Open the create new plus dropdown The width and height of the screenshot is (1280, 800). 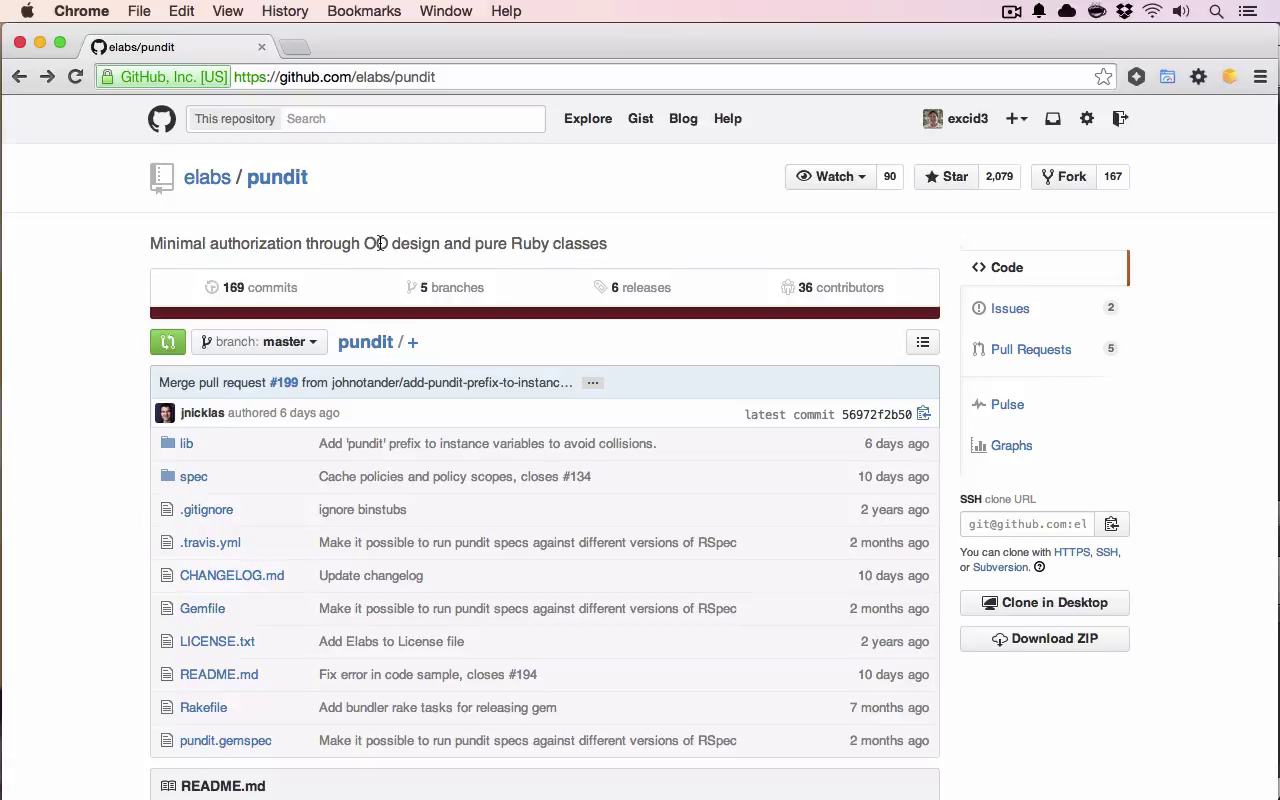click(x=1016, y=118)
